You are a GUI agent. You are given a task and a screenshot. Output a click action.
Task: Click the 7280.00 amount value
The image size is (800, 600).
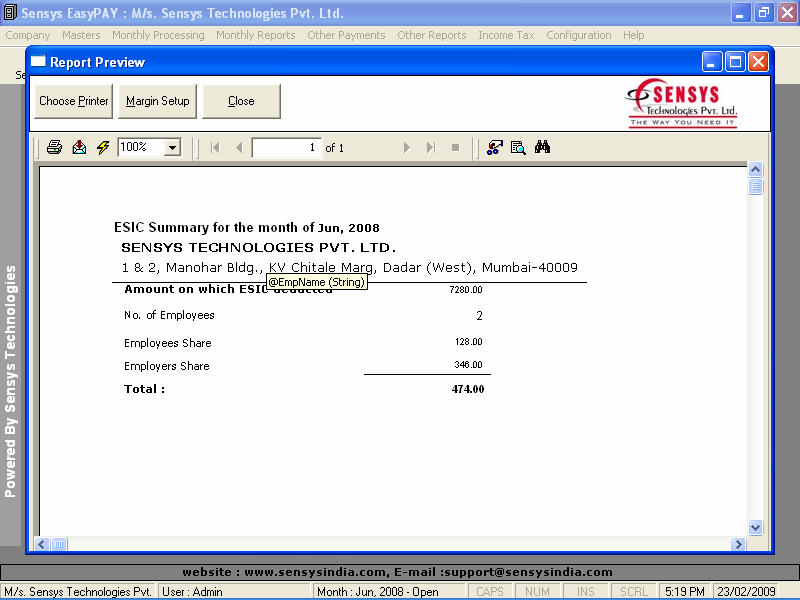click(466, 290)
